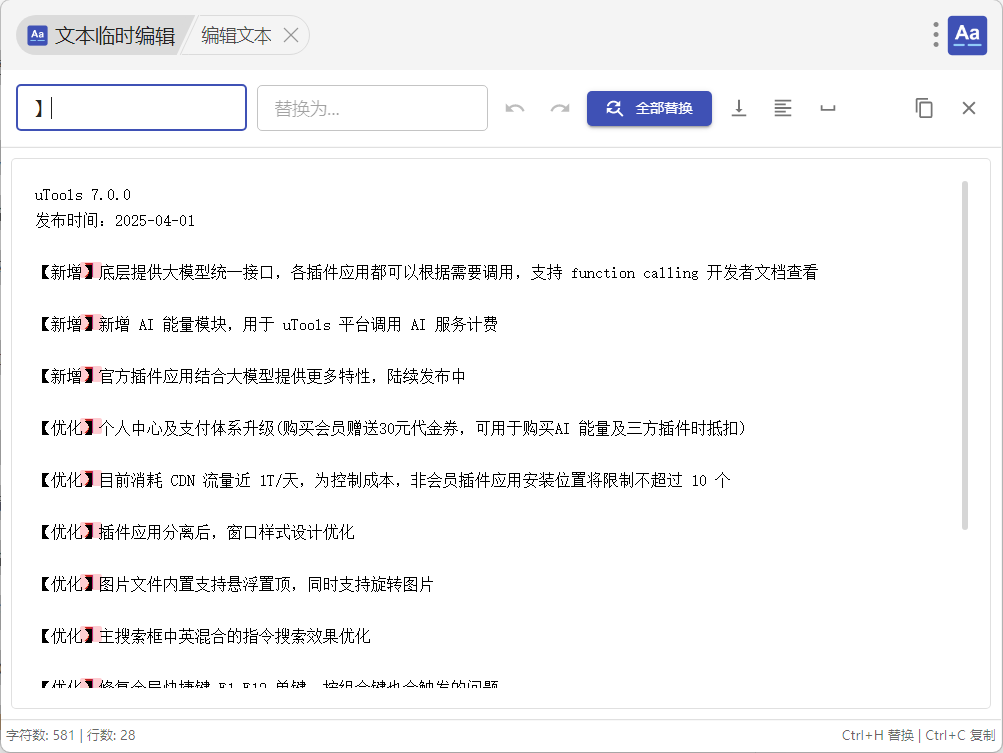
Task: Click the copy text icon
Action: click(924, 108)
